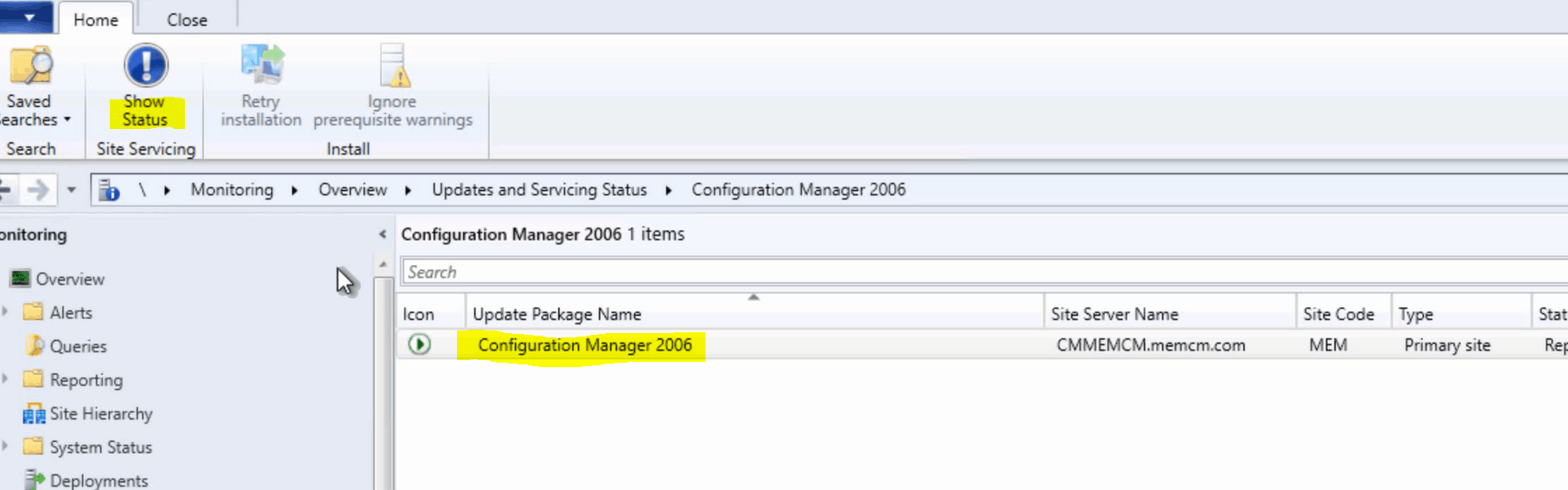Open the dropdown arrow after Overview breadcrumb
This screenshot has height=490, width=1568.
click(x=407, y=190)
